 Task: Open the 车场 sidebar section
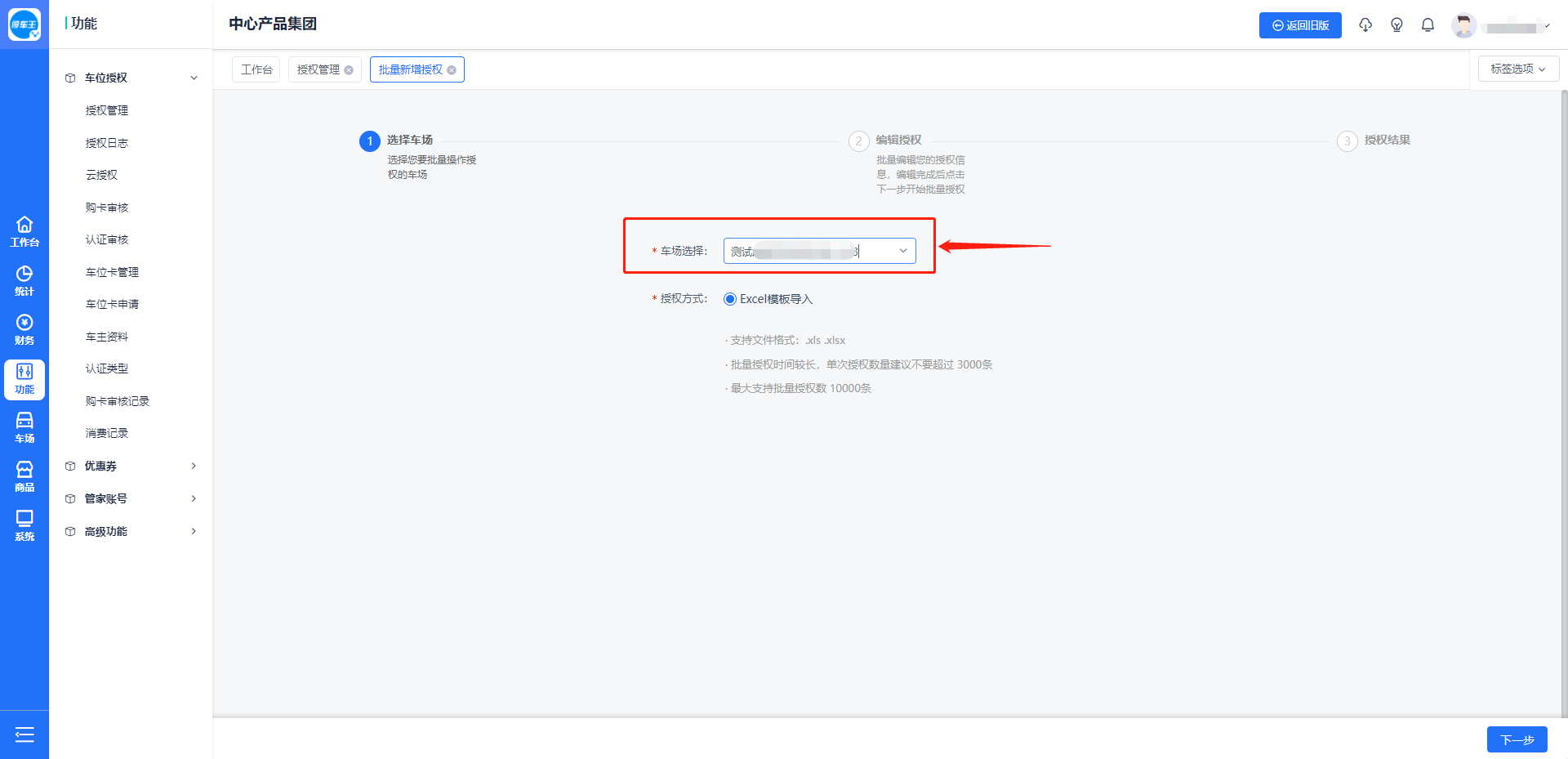click(x=24, y=427)
